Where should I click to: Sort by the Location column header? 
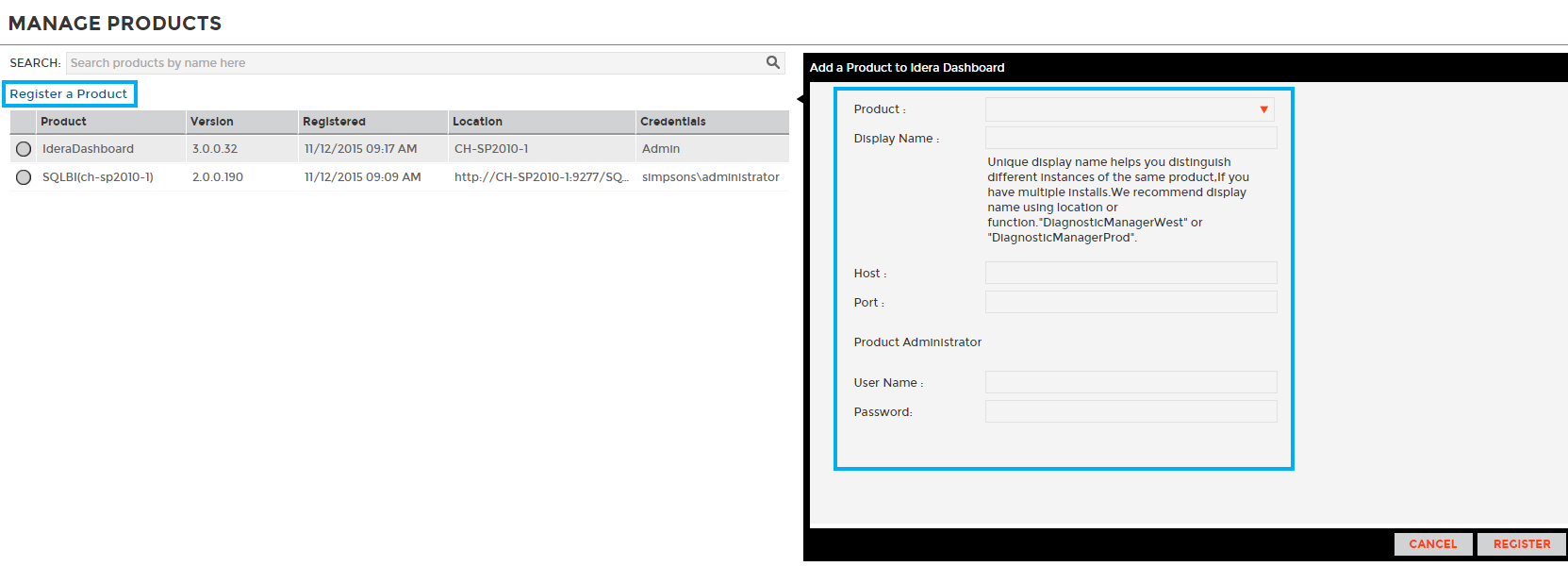[x=541, y=122]
